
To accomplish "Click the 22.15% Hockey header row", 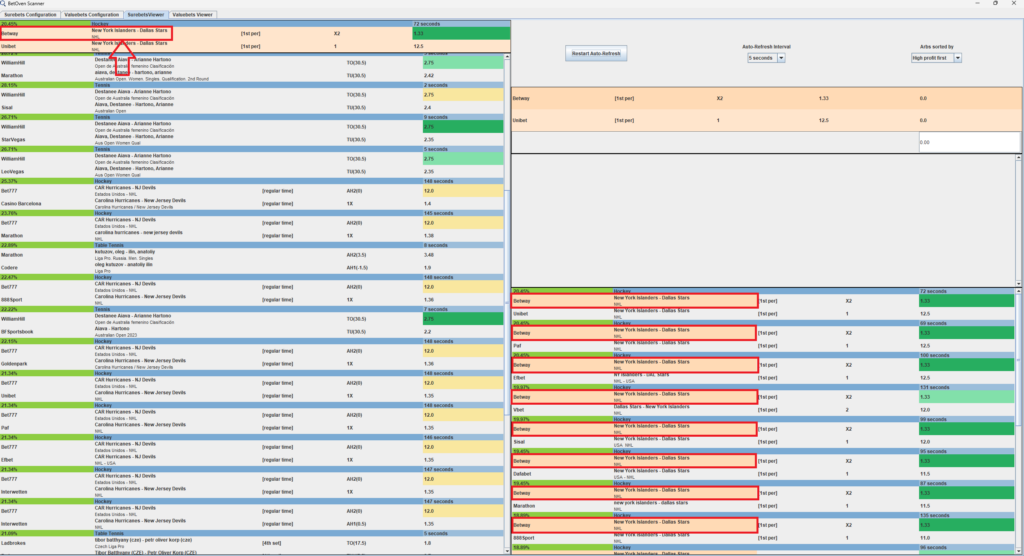I will [x=252, y=341].
